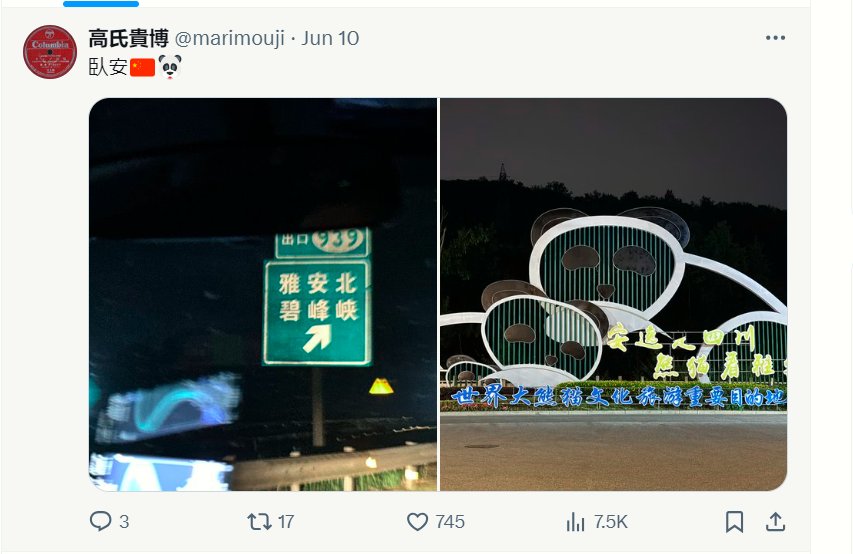The image size is (853, 554).
Task: Open the Columbia record profile avatar
Action: click(x=50, y=52)
